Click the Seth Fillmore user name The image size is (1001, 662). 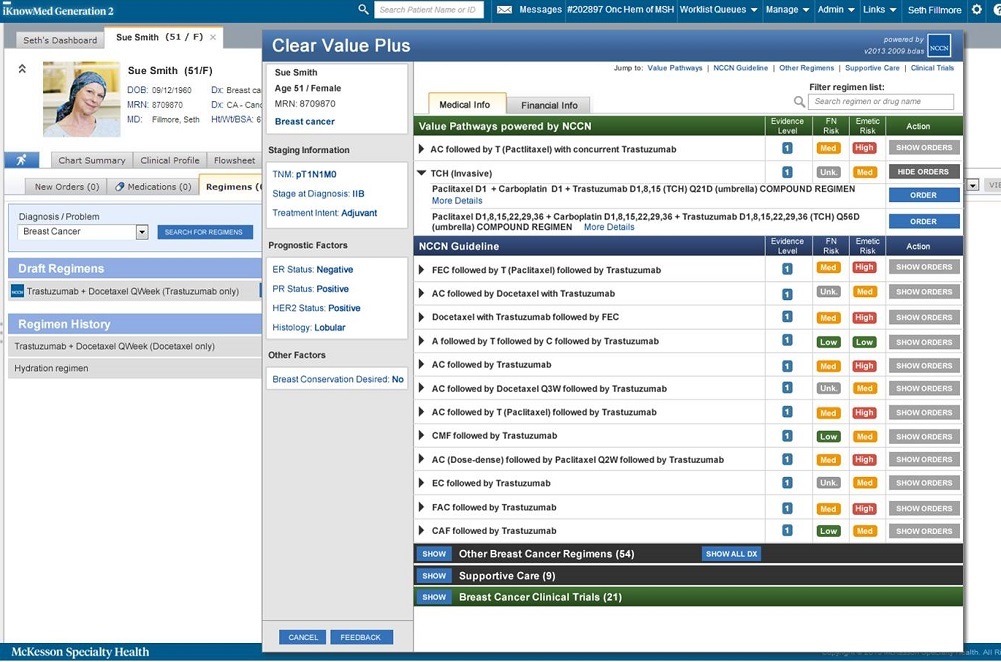coord(934,10)
